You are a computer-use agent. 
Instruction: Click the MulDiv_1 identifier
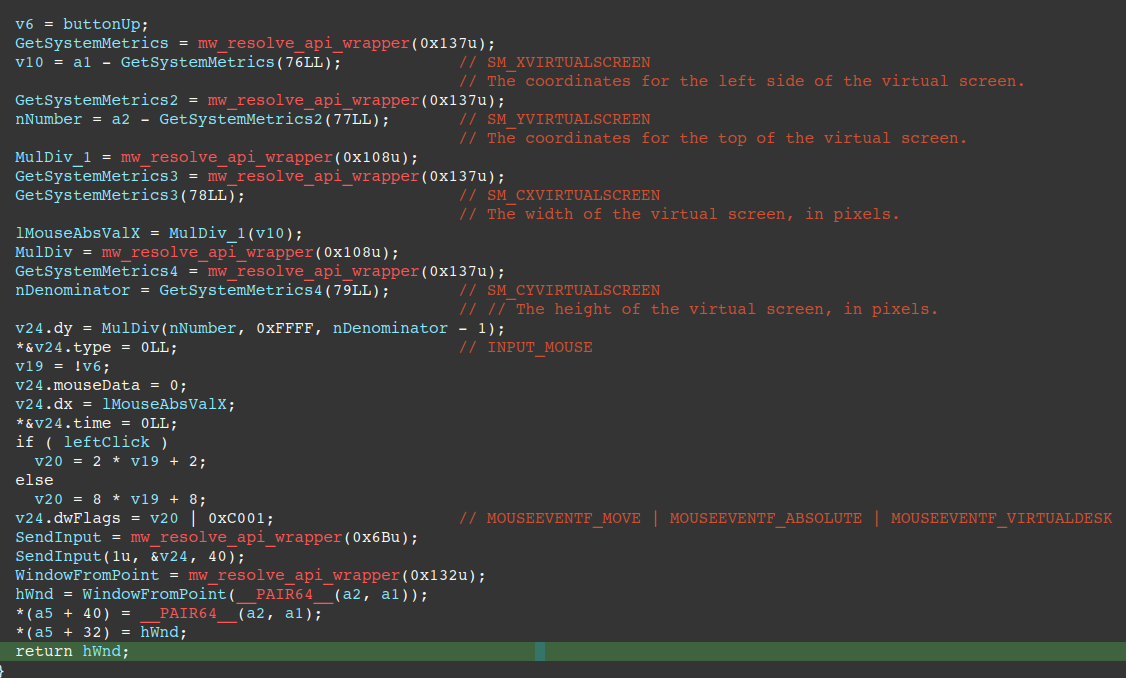[47, 157]
